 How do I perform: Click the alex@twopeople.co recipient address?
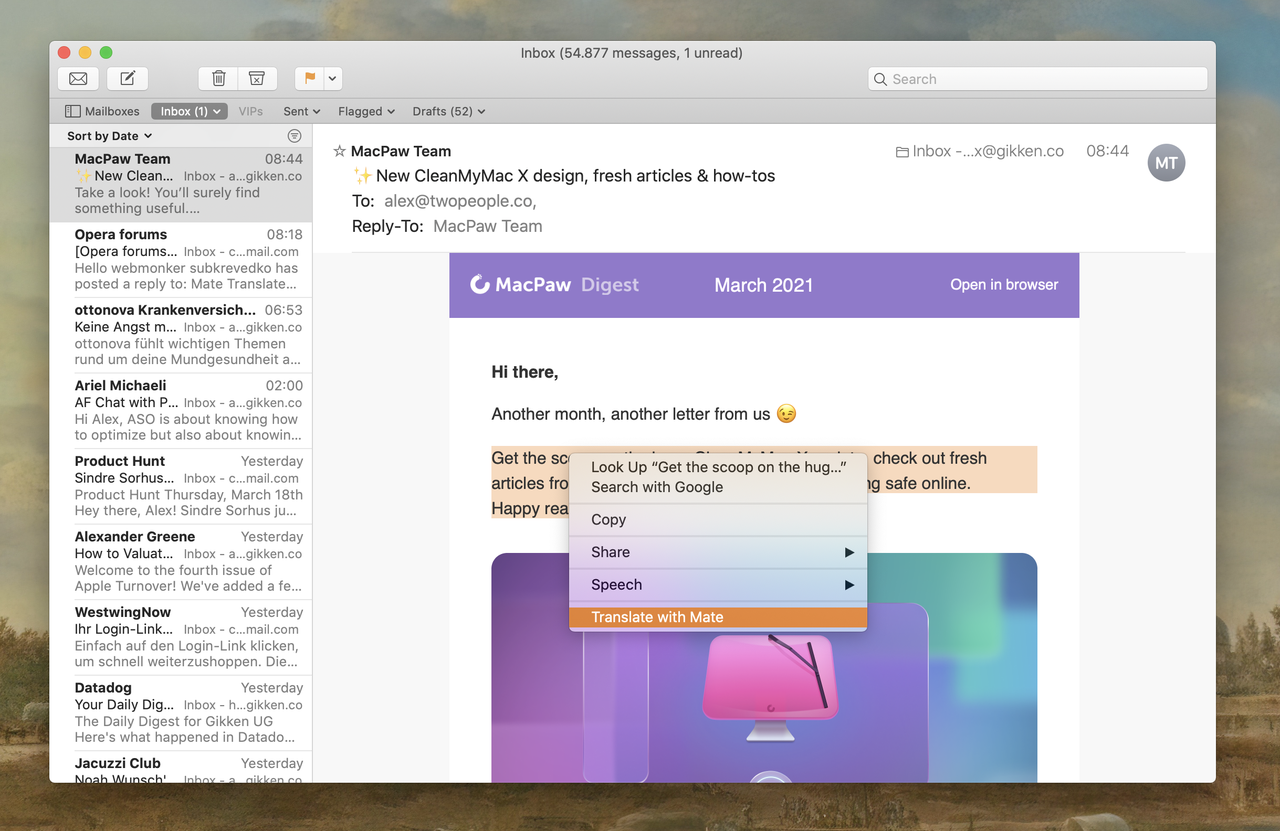click(x=457, y=201)
